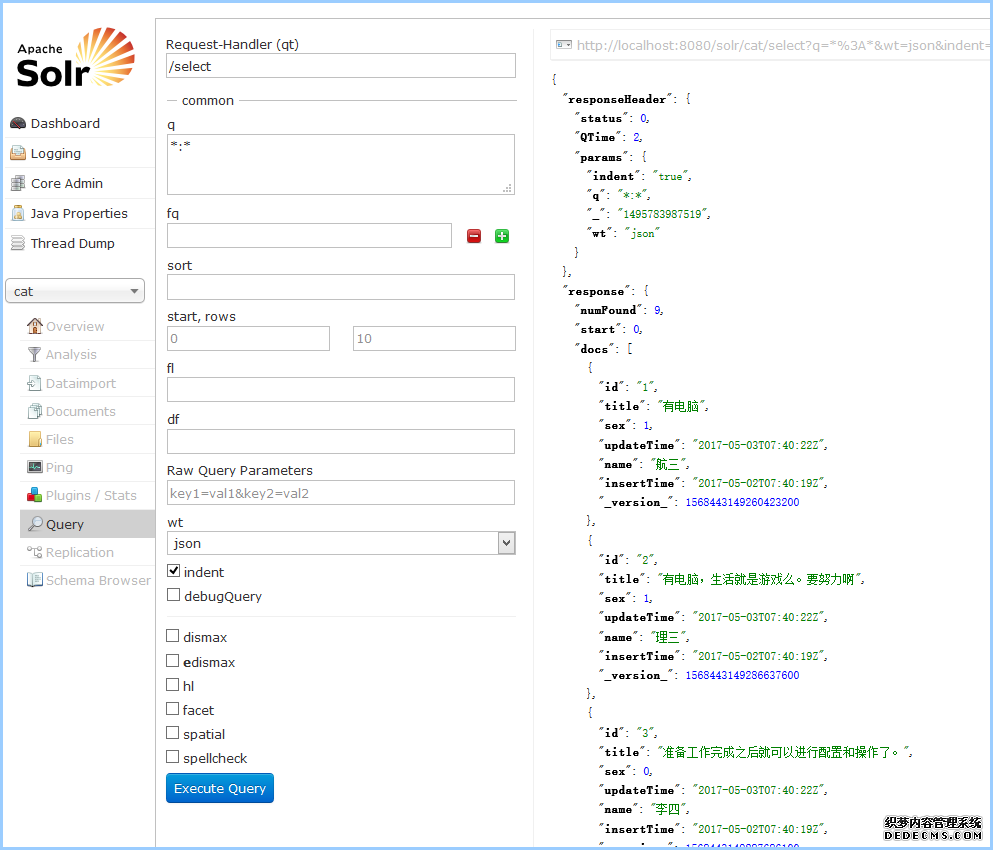Click the Request-Handler /select input field
The width and height of the screenshot is (993, 850).
341,66
